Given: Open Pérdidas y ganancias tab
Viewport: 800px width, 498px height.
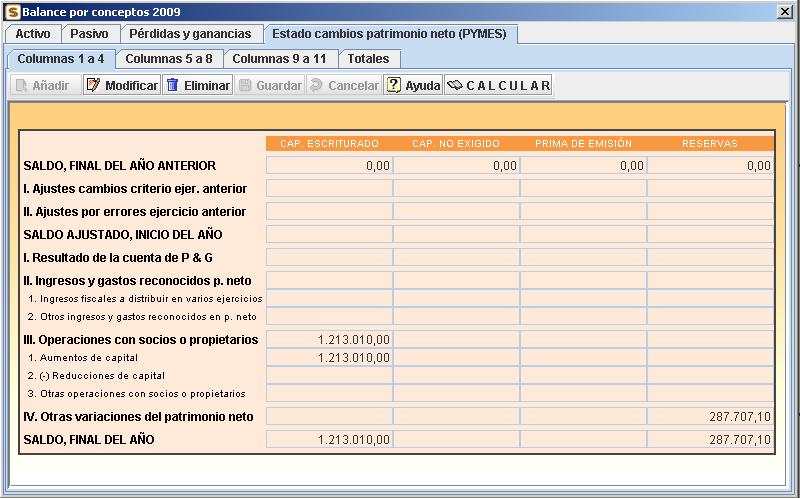Looking at the screenshot, I should point(190,34).
